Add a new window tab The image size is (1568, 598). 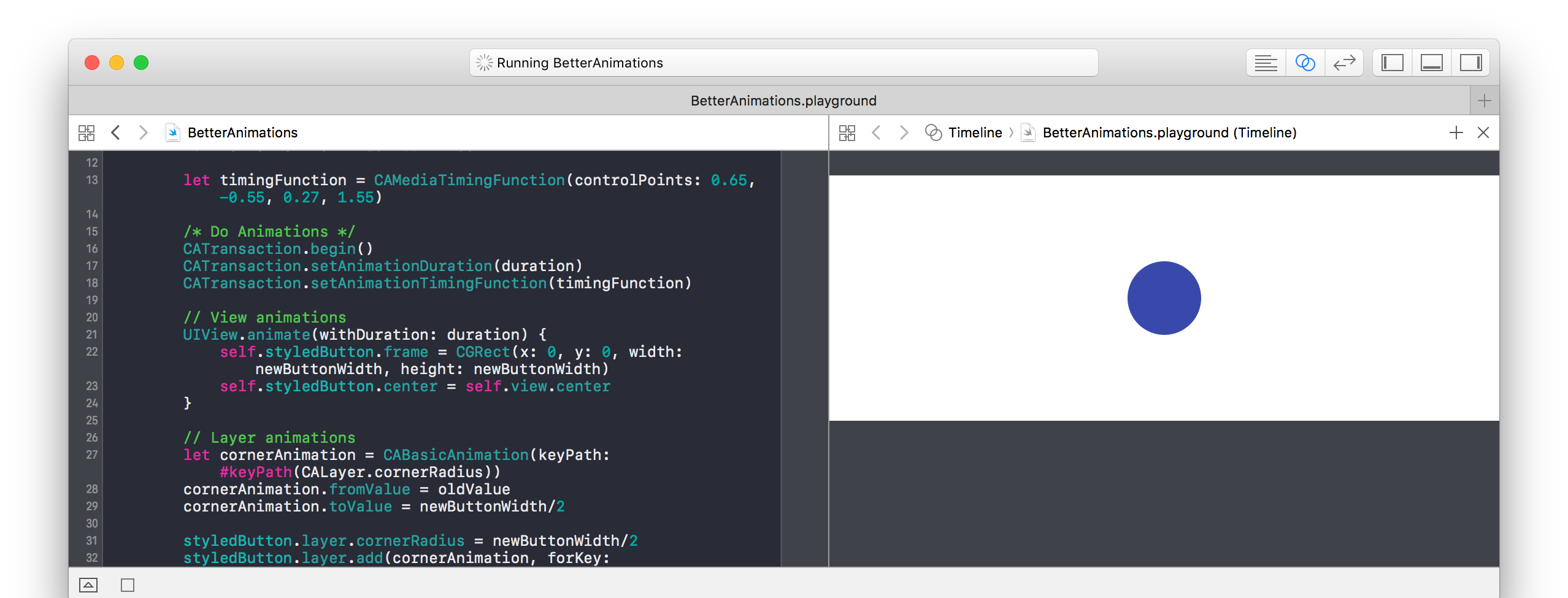coord(1485,101)
